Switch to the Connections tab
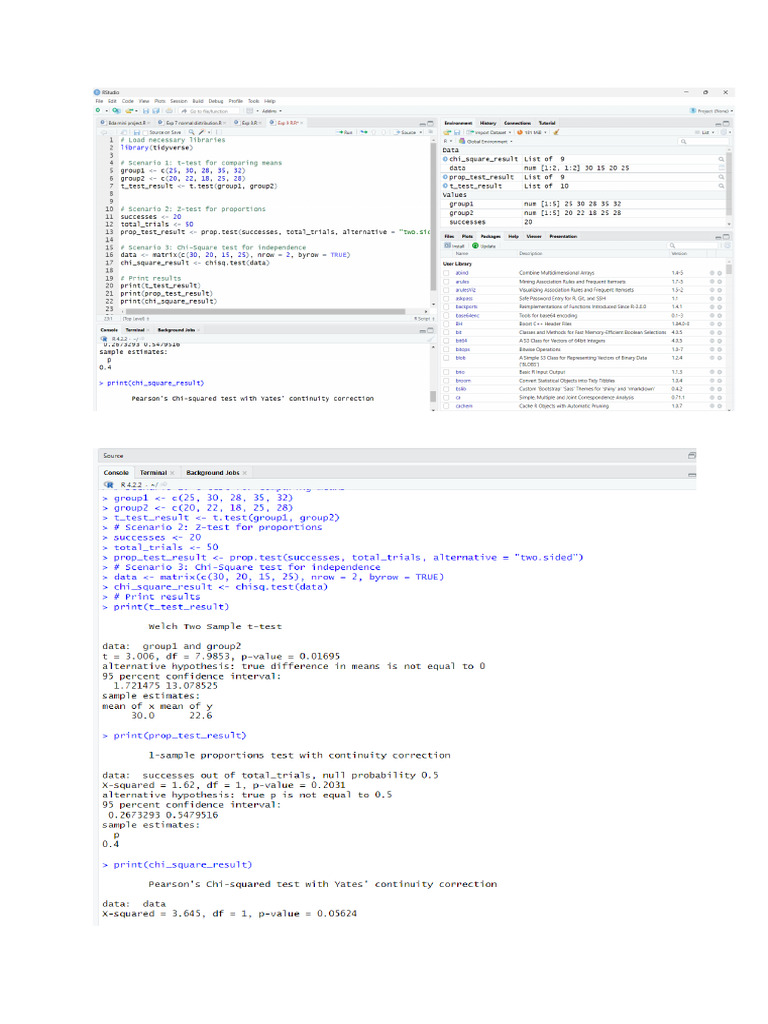768x1024 pixels. [x=517, y=123]
